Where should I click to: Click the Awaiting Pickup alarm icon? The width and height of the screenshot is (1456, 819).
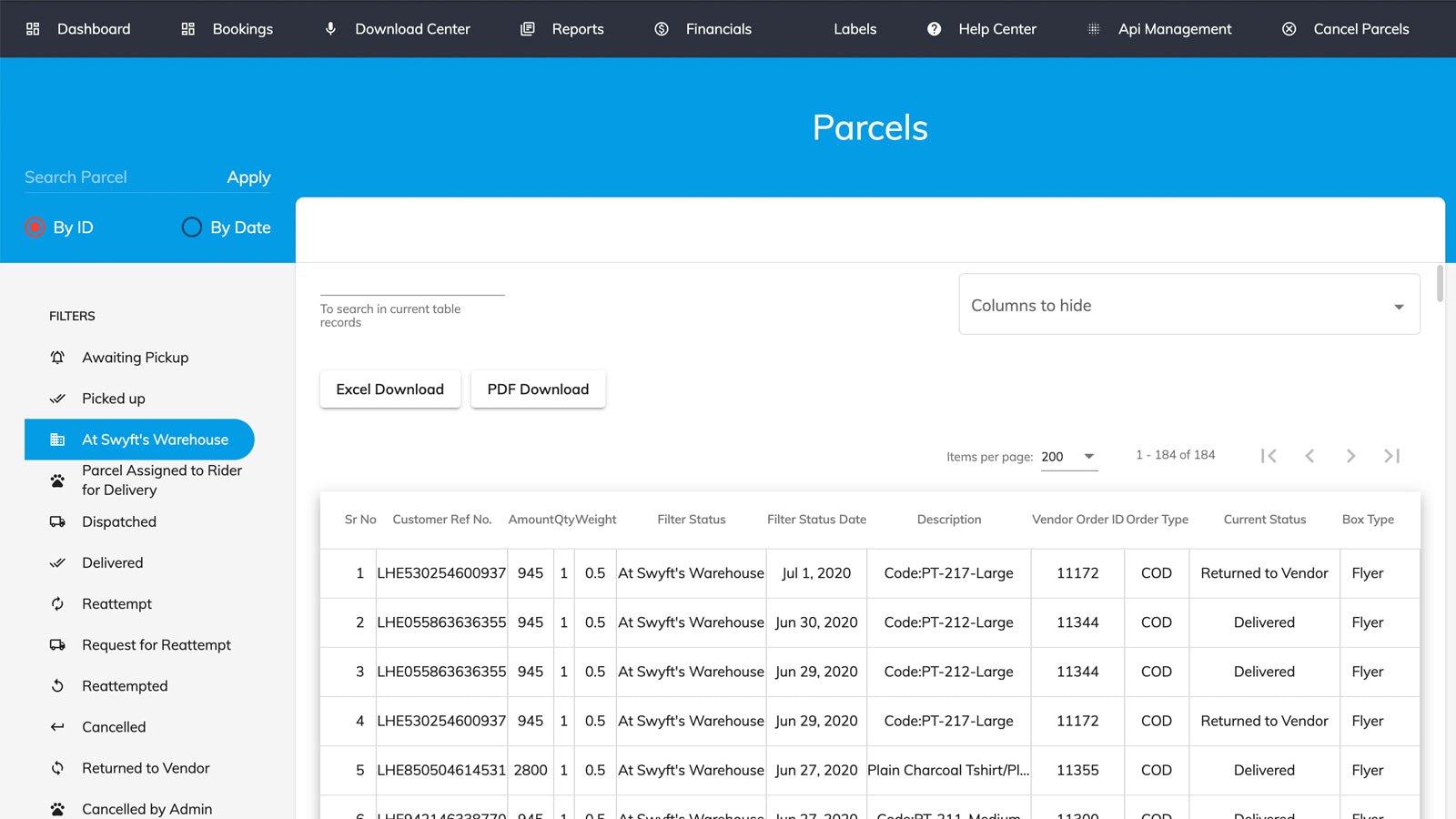coord(57,358)
